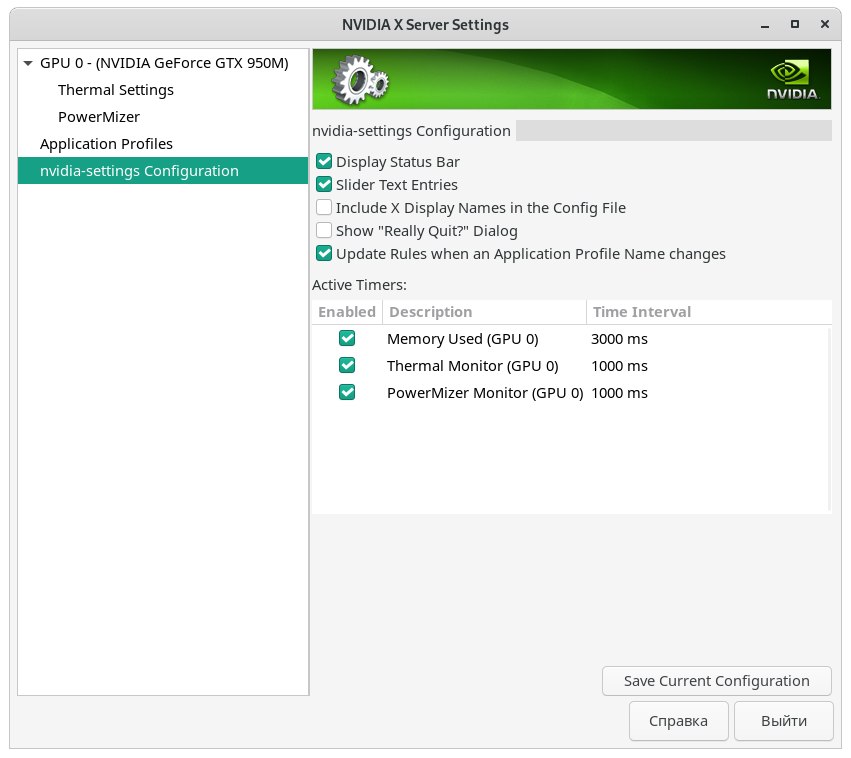851x758 pixels.
Task: Click the 3000 ms time interval value
Action: click(619, 339)
